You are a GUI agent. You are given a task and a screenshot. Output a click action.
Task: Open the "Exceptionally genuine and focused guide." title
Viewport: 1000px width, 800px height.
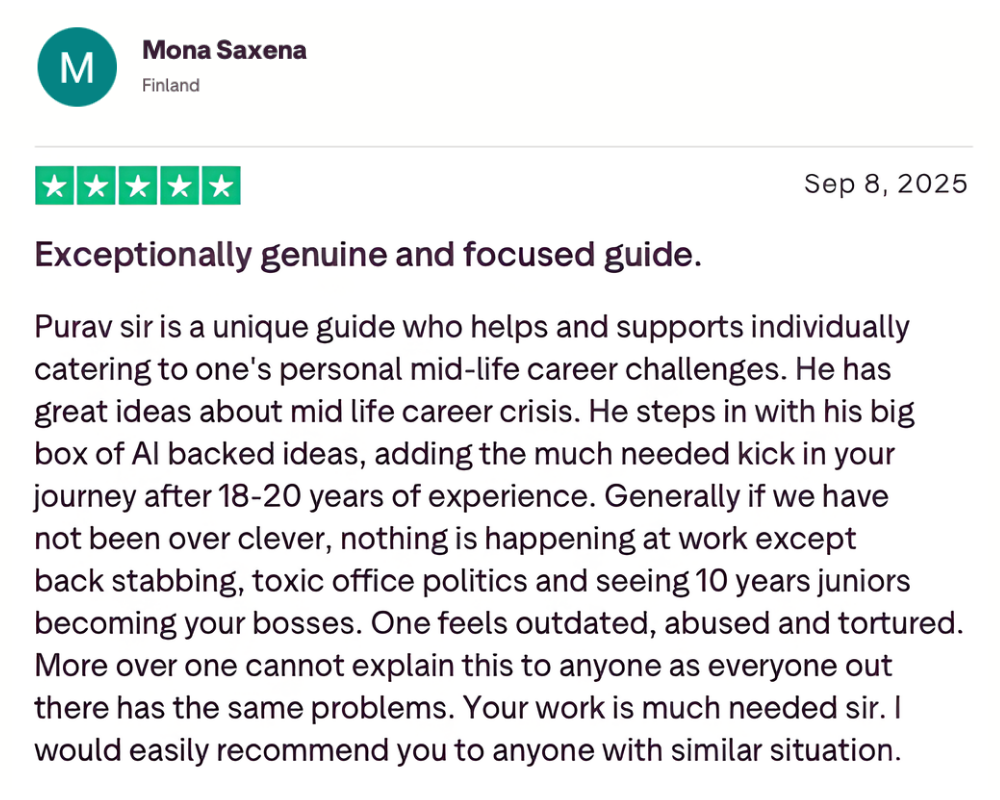click(368, 256)
